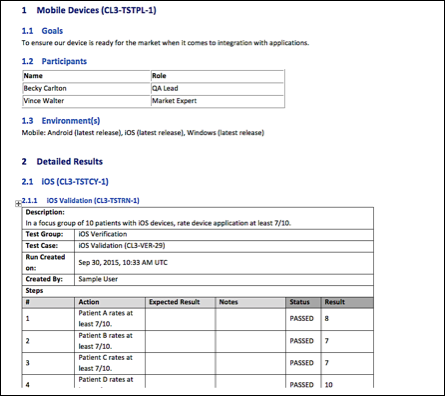Viewport: 445px width, 396px height.
Task: Click the empty Expected Result cell for Patient A
Action: pyautogui.click(x=180, y=319)
